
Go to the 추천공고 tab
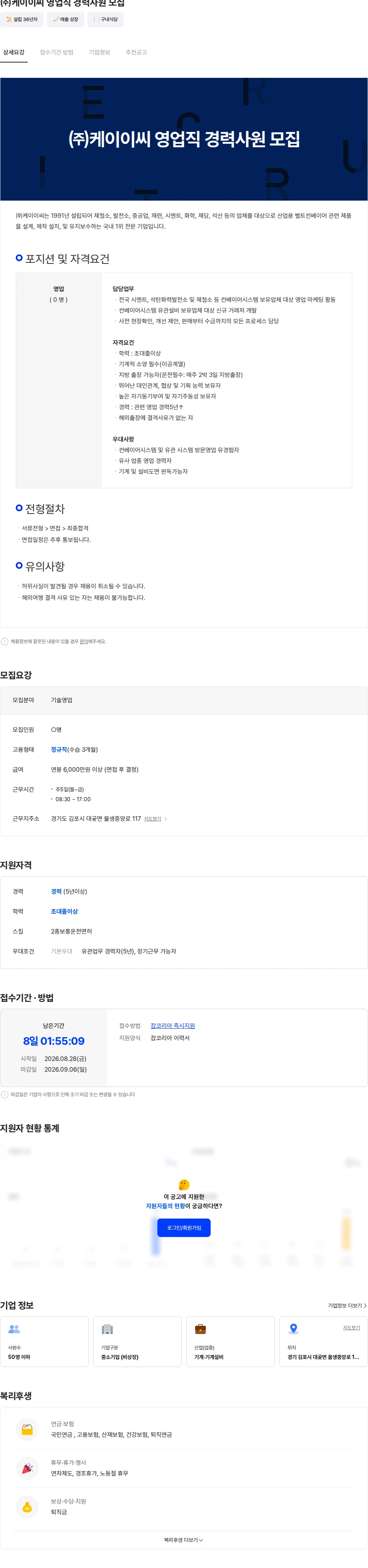(x=136, y=52)
